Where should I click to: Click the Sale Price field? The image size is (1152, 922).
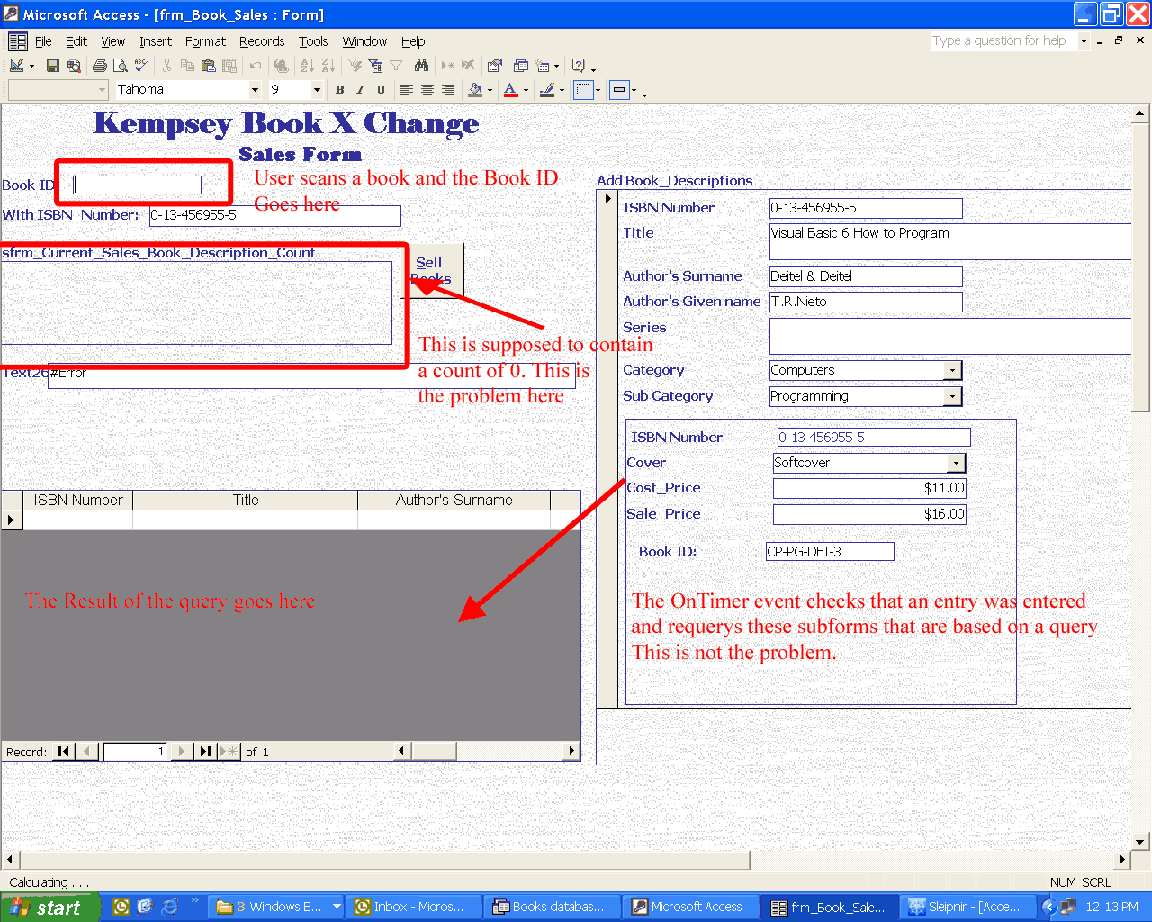[x=870, y=514]
